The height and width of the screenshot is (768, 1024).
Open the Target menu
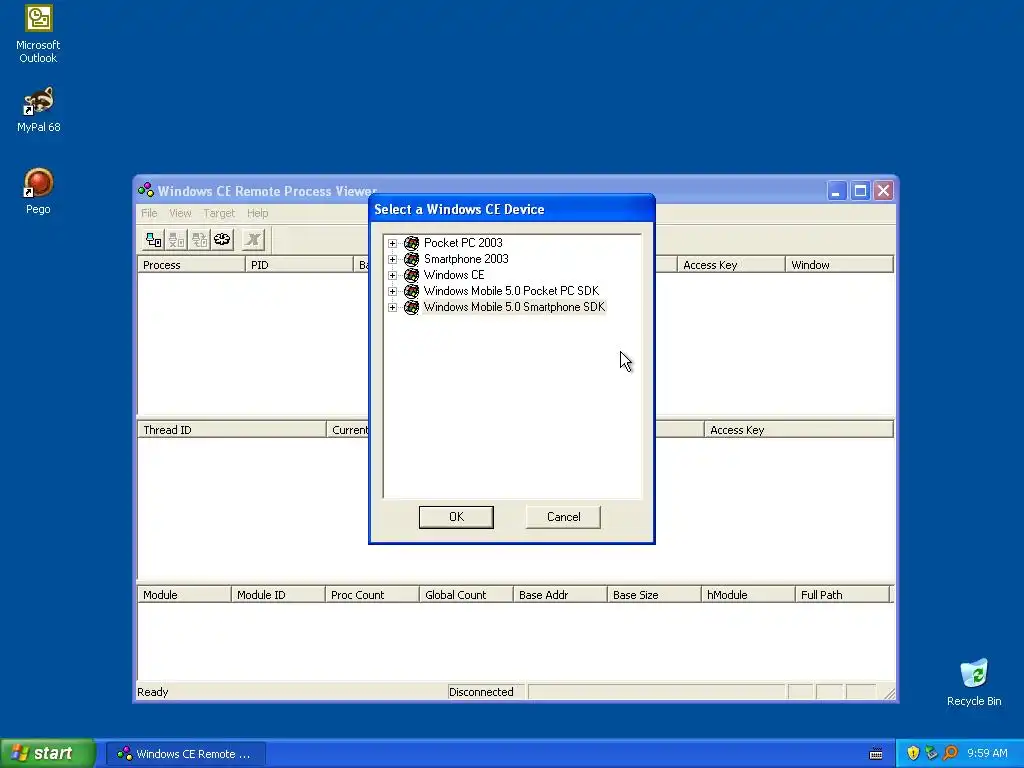point(219,213)
